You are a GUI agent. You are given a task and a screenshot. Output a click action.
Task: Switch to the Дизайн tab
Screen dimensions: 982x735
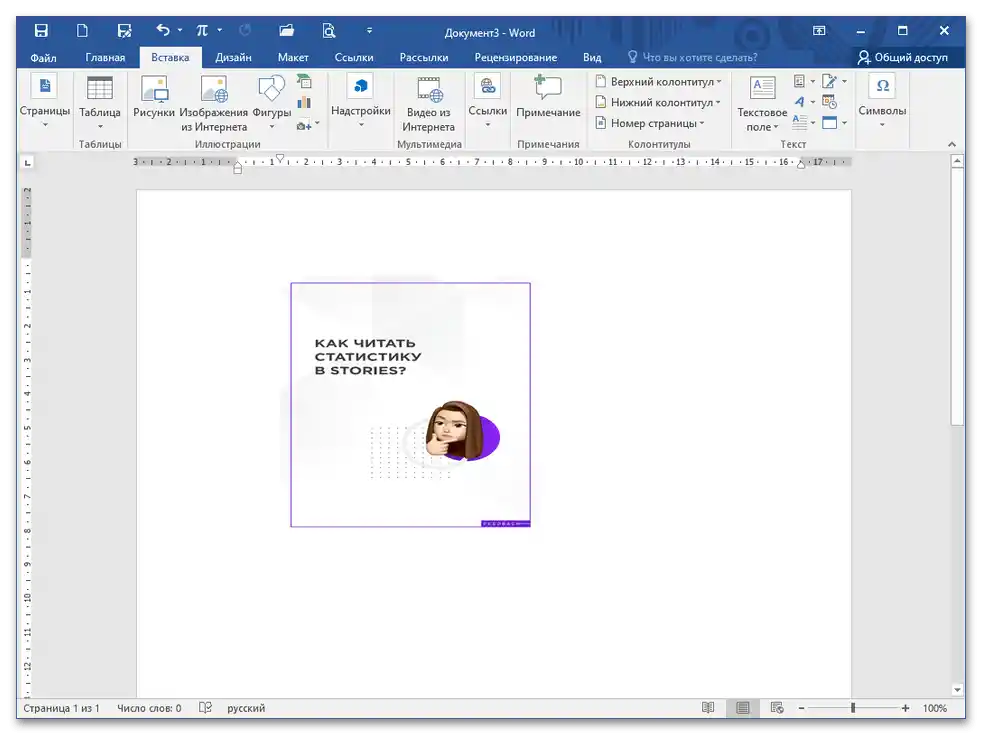[233, 58]
